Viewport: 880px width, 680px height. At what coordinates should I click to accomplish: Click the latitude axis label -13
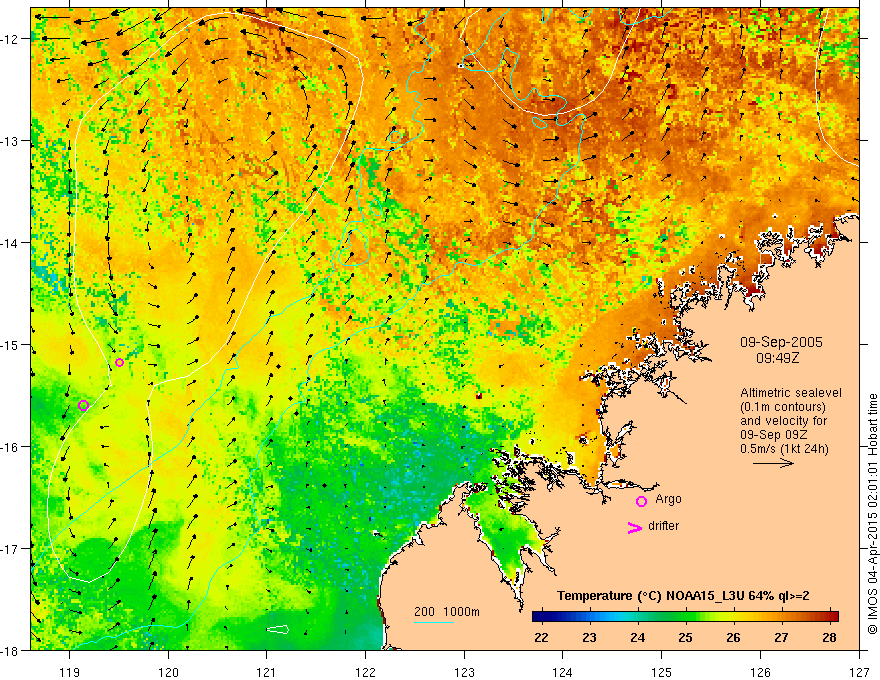coord(11,141)
